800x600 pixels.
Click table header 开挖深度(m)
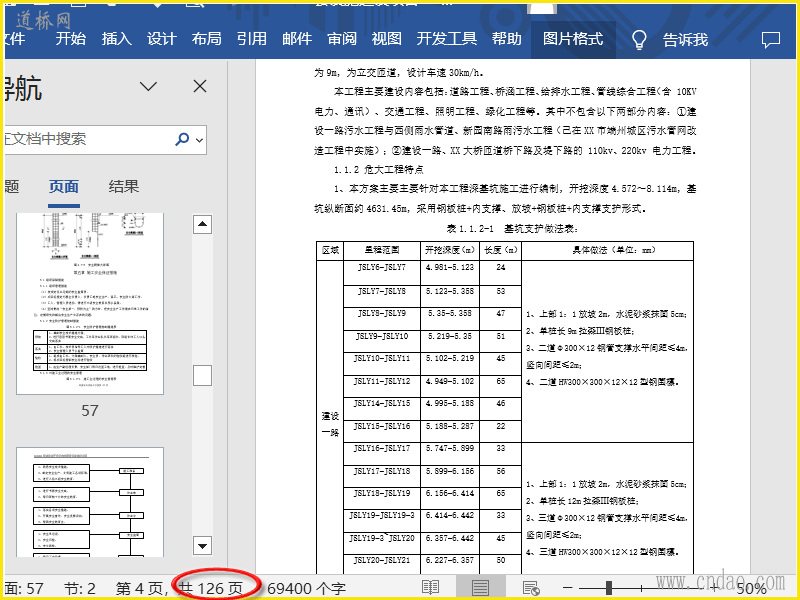[449, 250]
